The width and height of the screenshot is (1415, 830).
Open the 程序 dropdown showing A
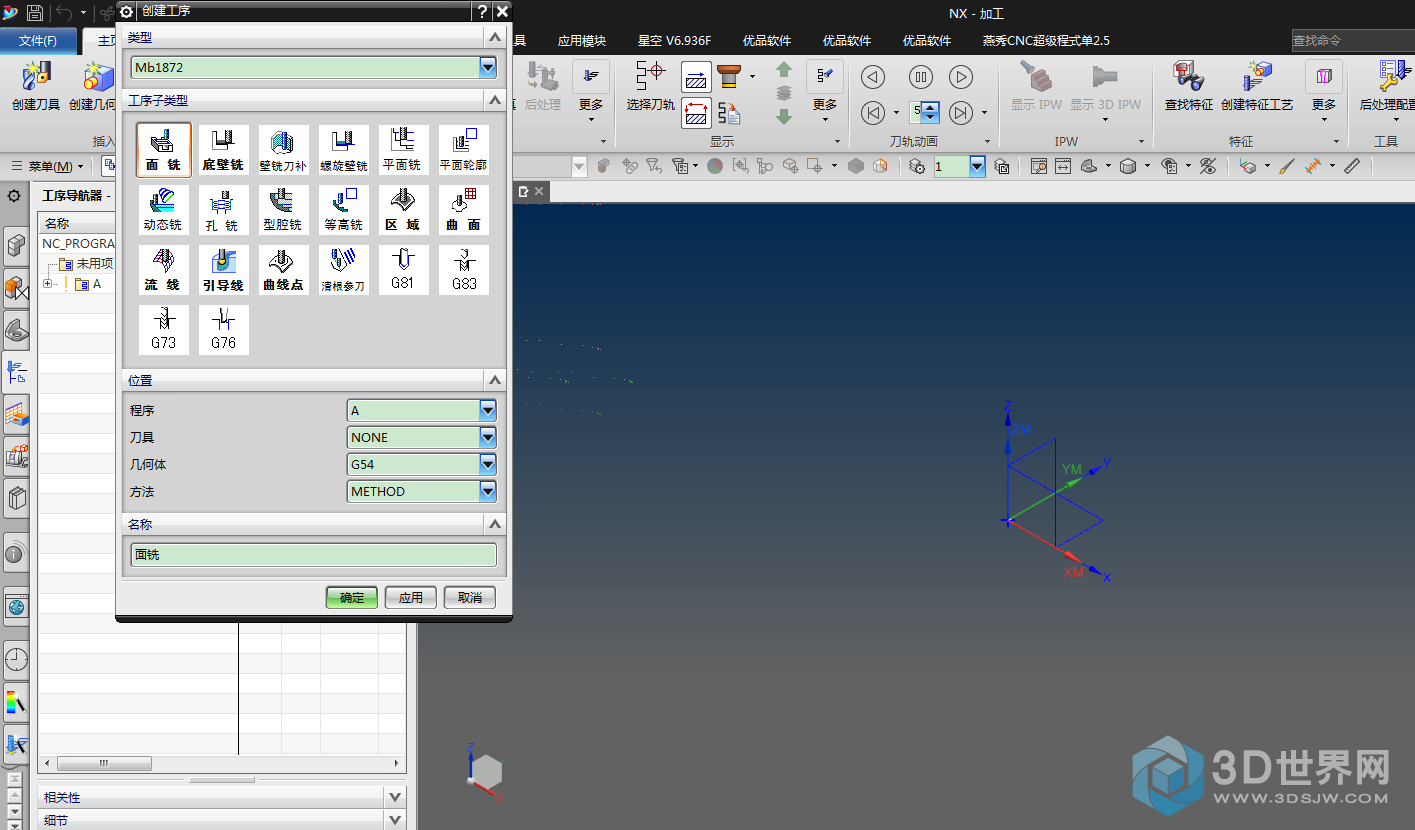tap(488, 410)
